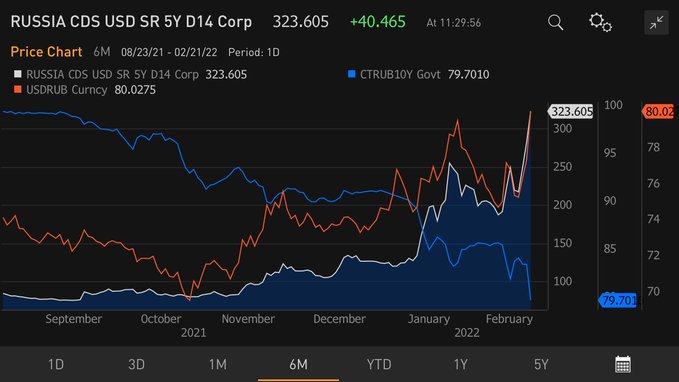Click the date range 08/23/21 - 02/21/22
This screenshot has height=382, width=679.
coord(169,52)
